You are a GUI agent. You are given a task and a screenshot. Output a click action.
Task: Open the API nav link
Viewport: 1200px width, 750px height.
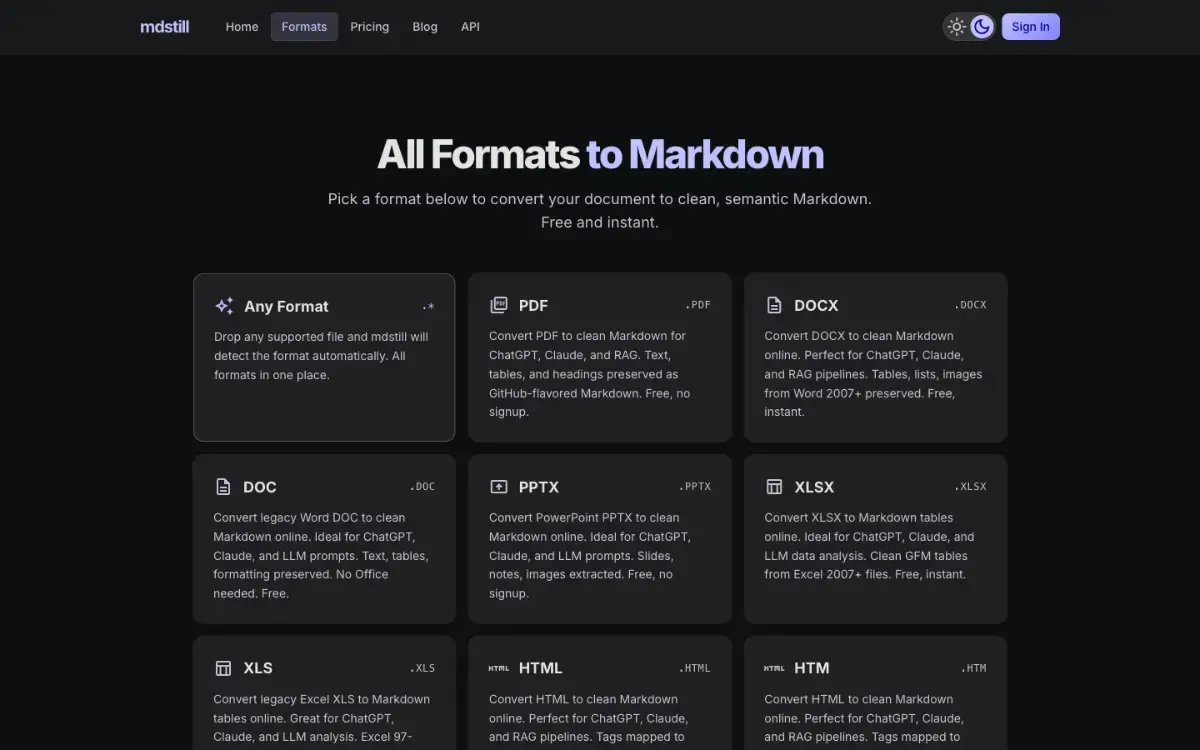[x=470, y=27]
